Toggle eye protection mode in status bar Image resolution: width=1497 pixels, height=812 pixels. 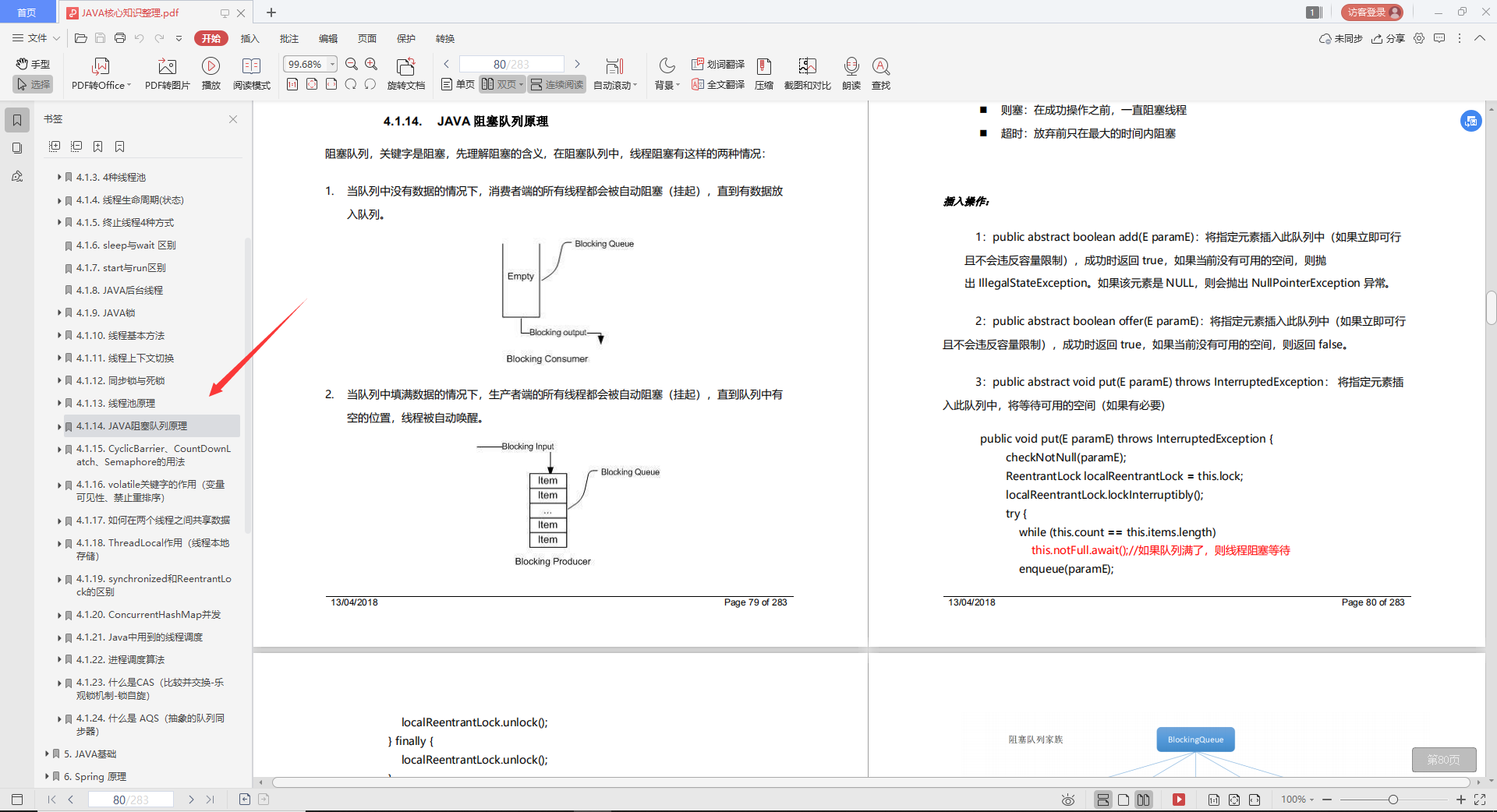(1067, 800)
